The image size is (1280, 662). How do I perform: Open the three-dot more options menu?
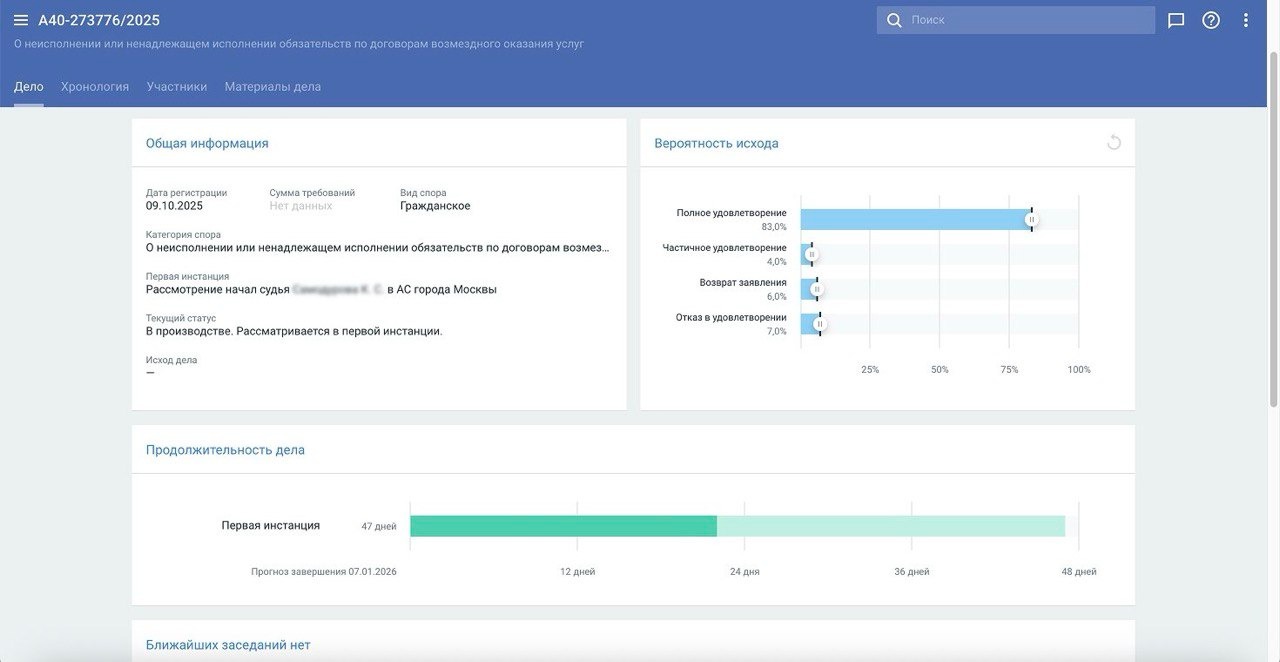(x=1246, y=20)
